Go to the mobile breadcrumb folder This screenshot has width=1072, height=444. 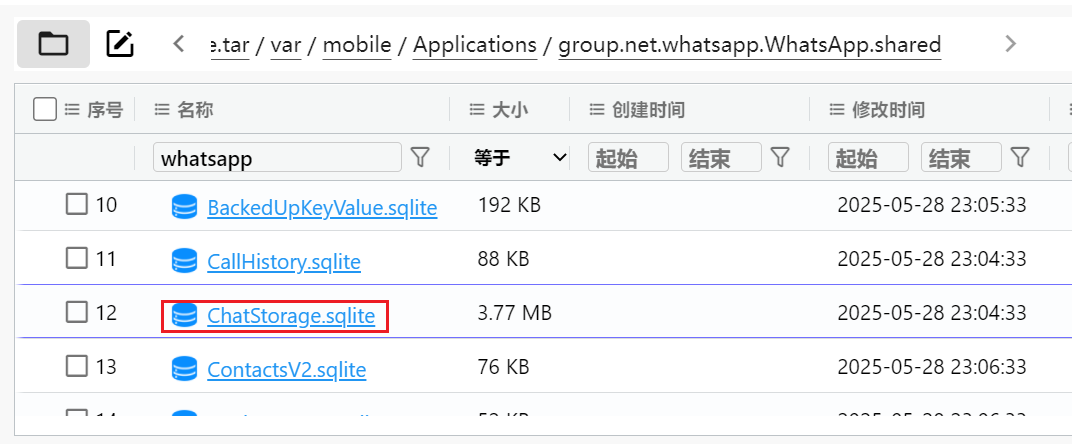point(357,45)
